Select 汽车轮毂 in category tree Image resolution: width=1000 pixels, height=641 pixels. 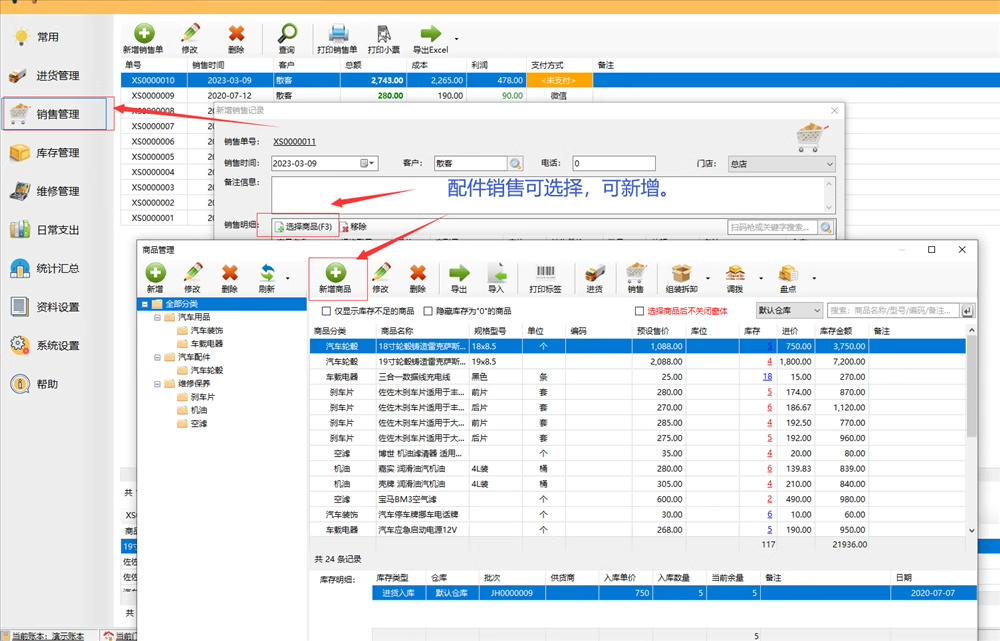tap(207, 371)
